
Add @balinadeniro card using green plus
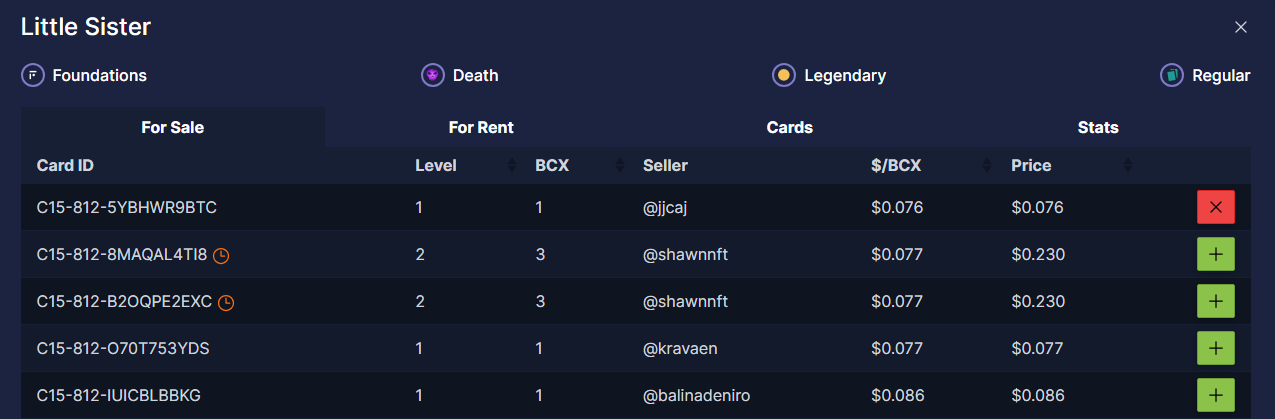point(1215,395)
